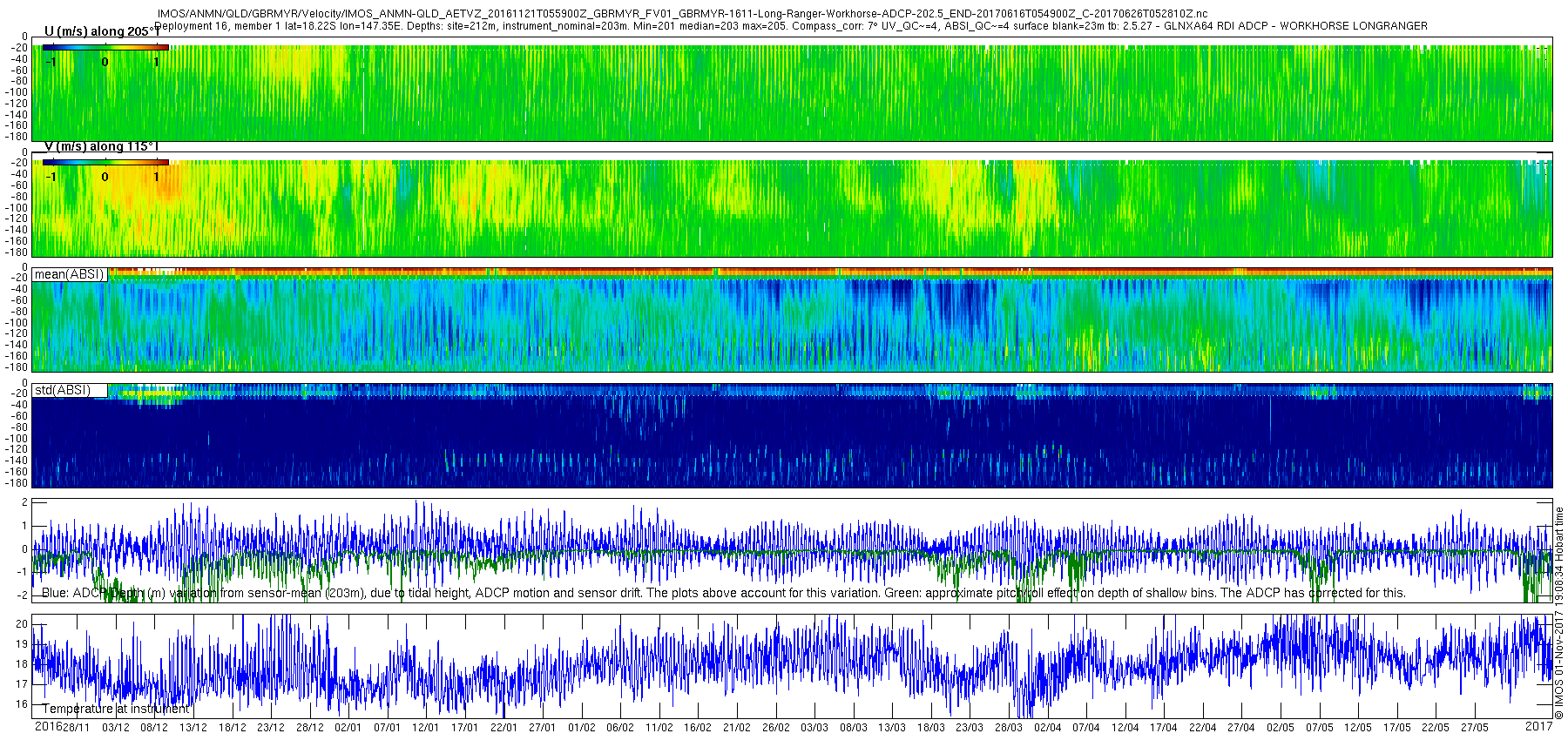Click the '2' tick on depth-variation axis

coord(24,503)
